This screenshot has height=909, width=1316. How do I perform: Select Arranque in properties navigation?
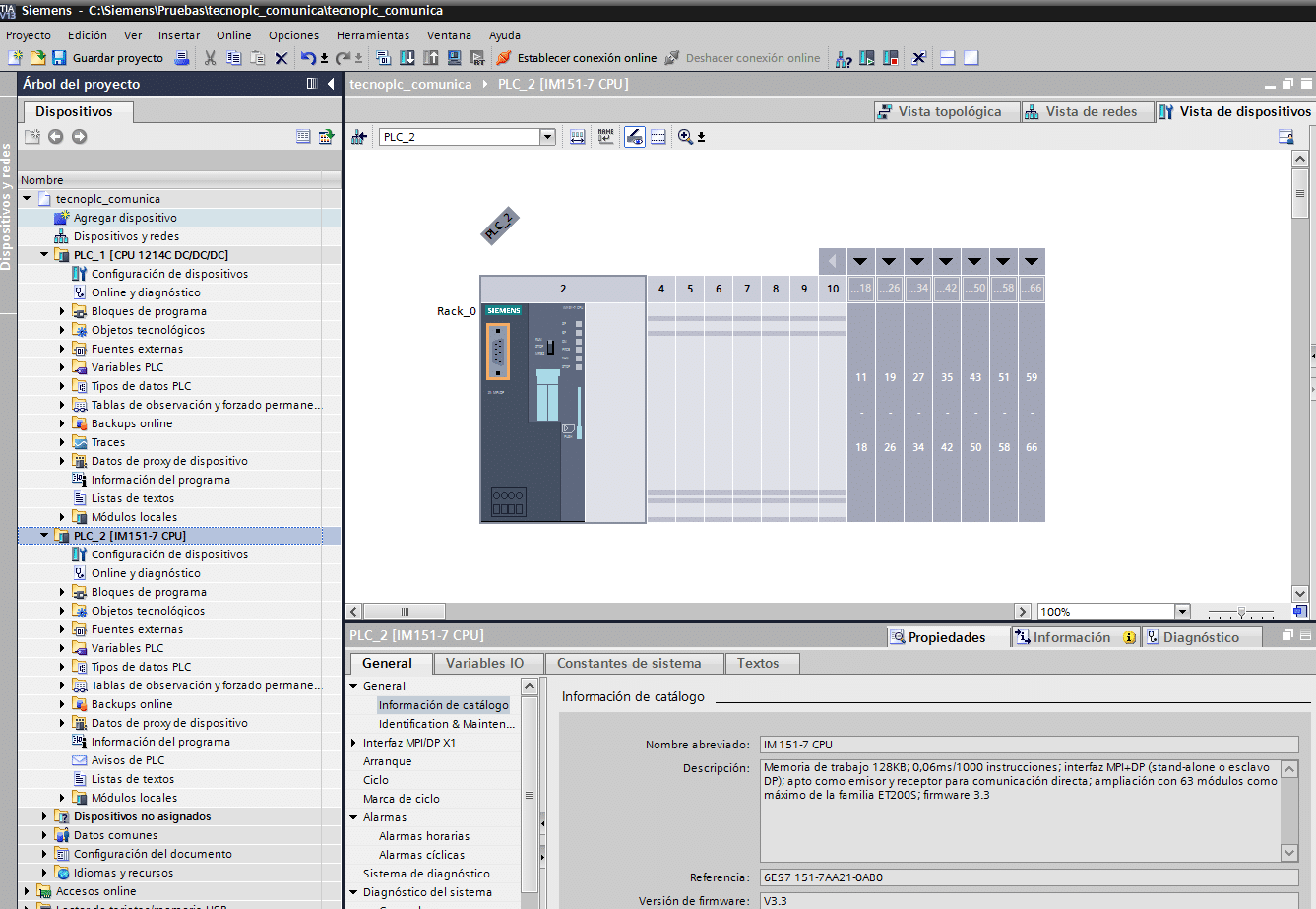pyautogui.click(x=388, y=761)
